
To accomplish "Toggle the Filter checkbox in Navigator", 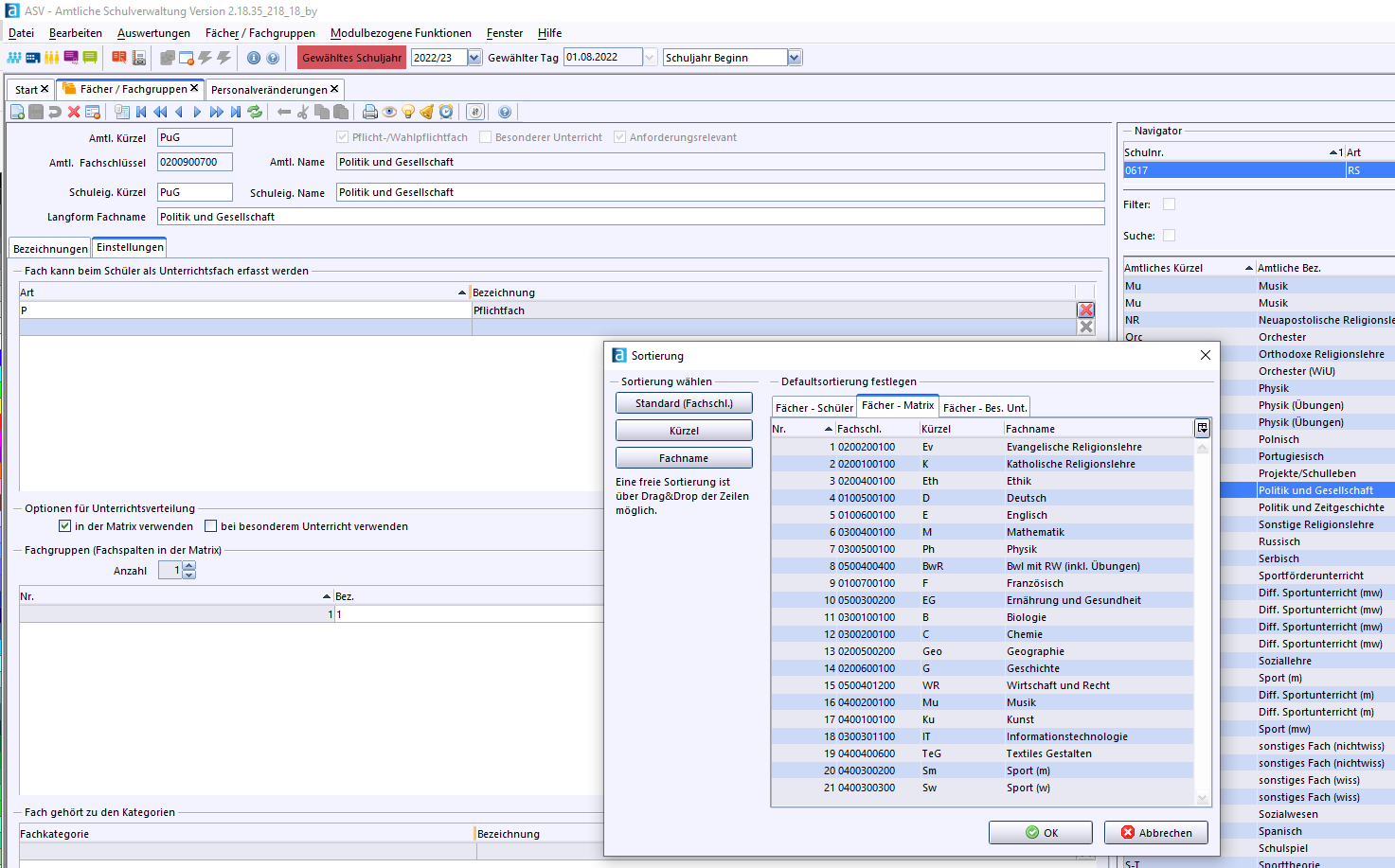I will pyautogui.click(x=1169, y=204).
